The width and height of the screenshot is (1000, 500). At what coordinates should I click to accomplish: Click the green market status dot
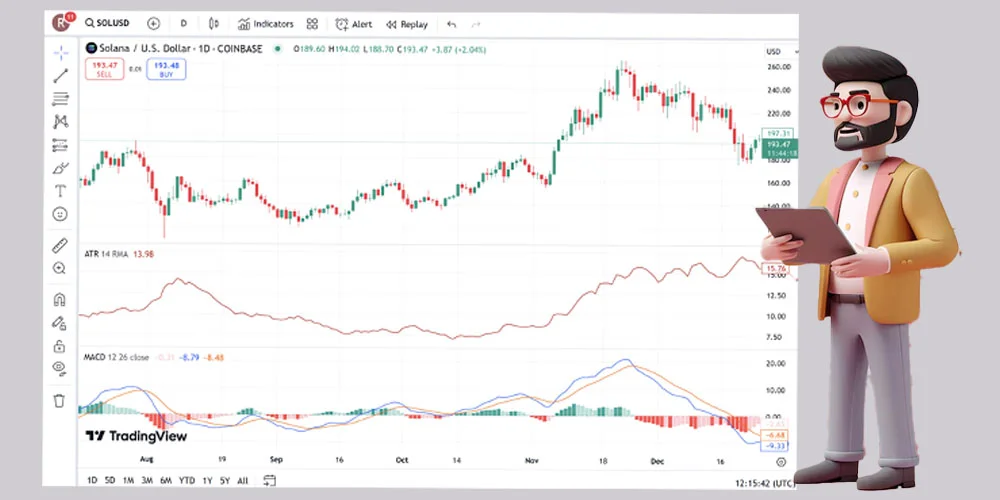pos(277,48)
